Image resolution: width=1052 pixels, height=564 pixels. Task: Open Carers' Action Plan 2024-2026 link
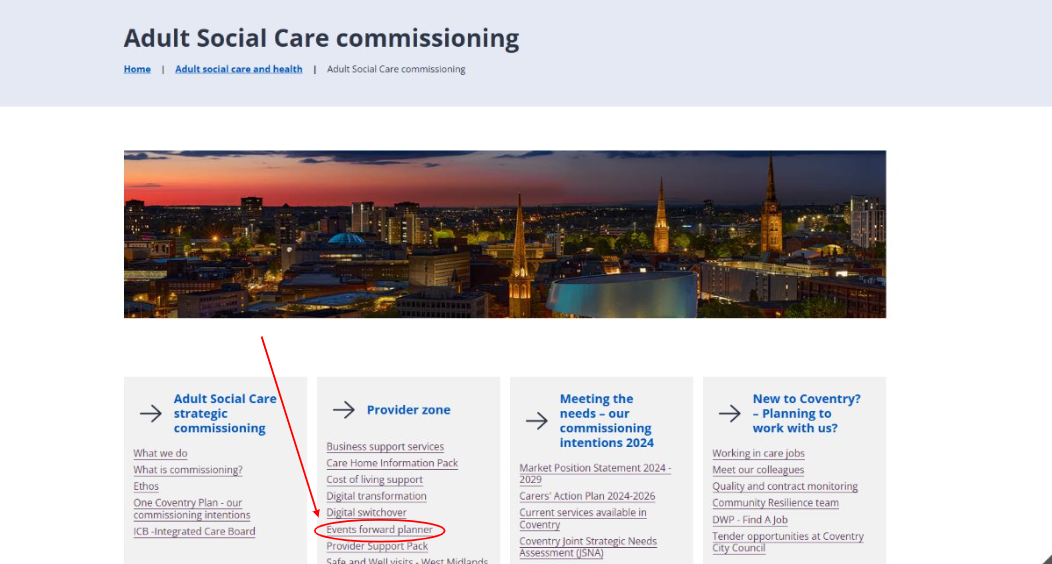coord(587,496)
